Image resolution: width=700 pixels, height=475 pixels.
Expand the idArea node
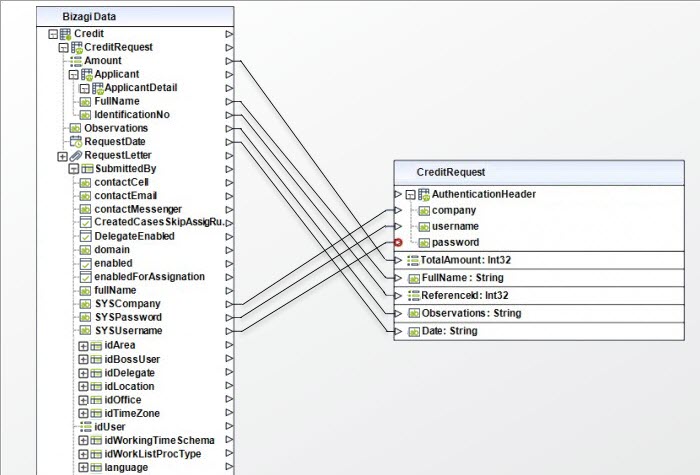[x=83, y=346]
